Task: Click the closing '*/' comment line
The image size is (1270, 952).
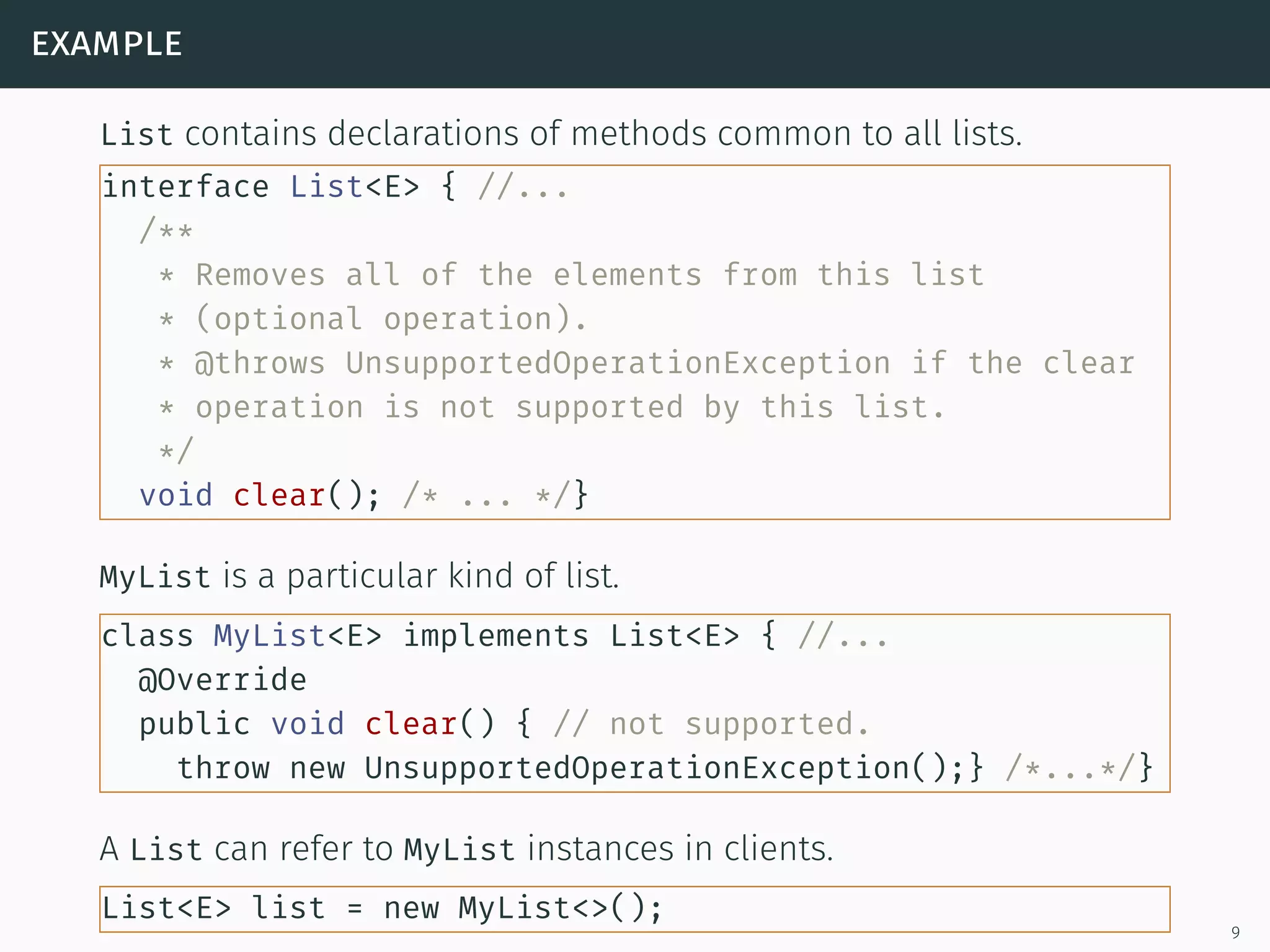Action: (x=176, y=451)
